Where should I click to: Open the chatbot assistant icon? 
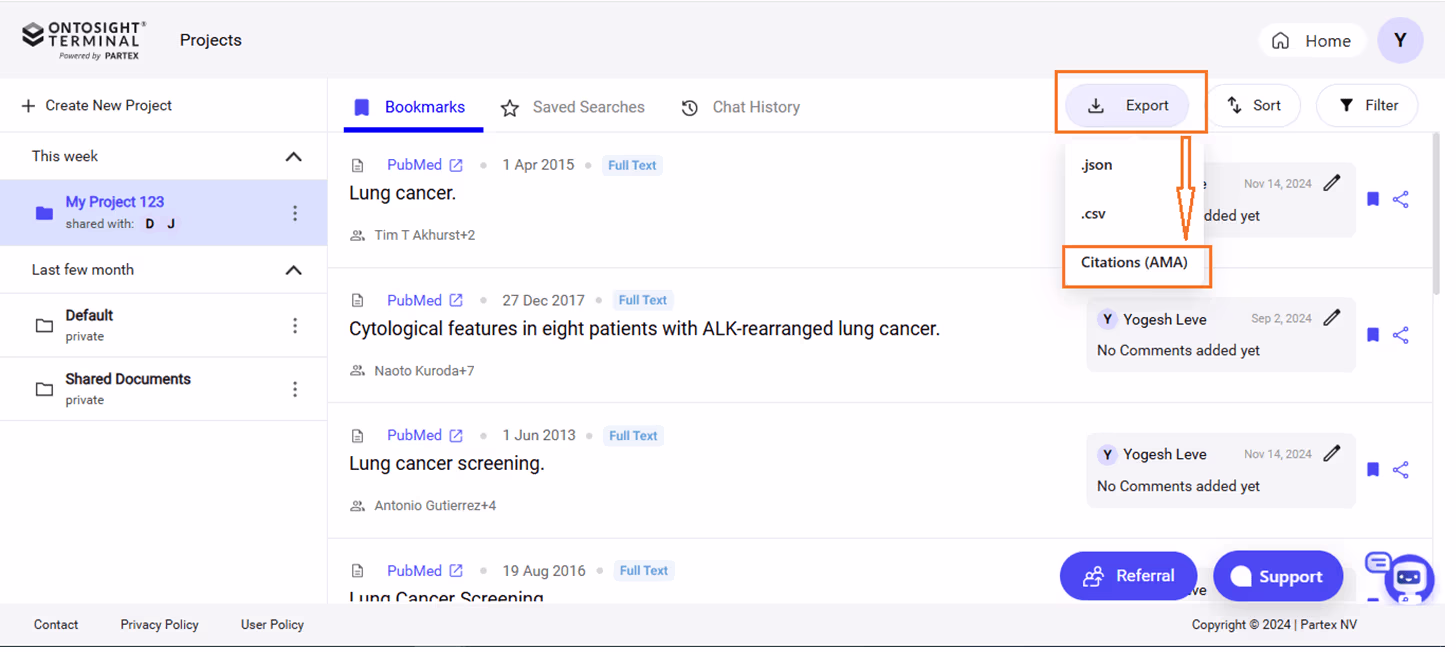point(1409,578)
